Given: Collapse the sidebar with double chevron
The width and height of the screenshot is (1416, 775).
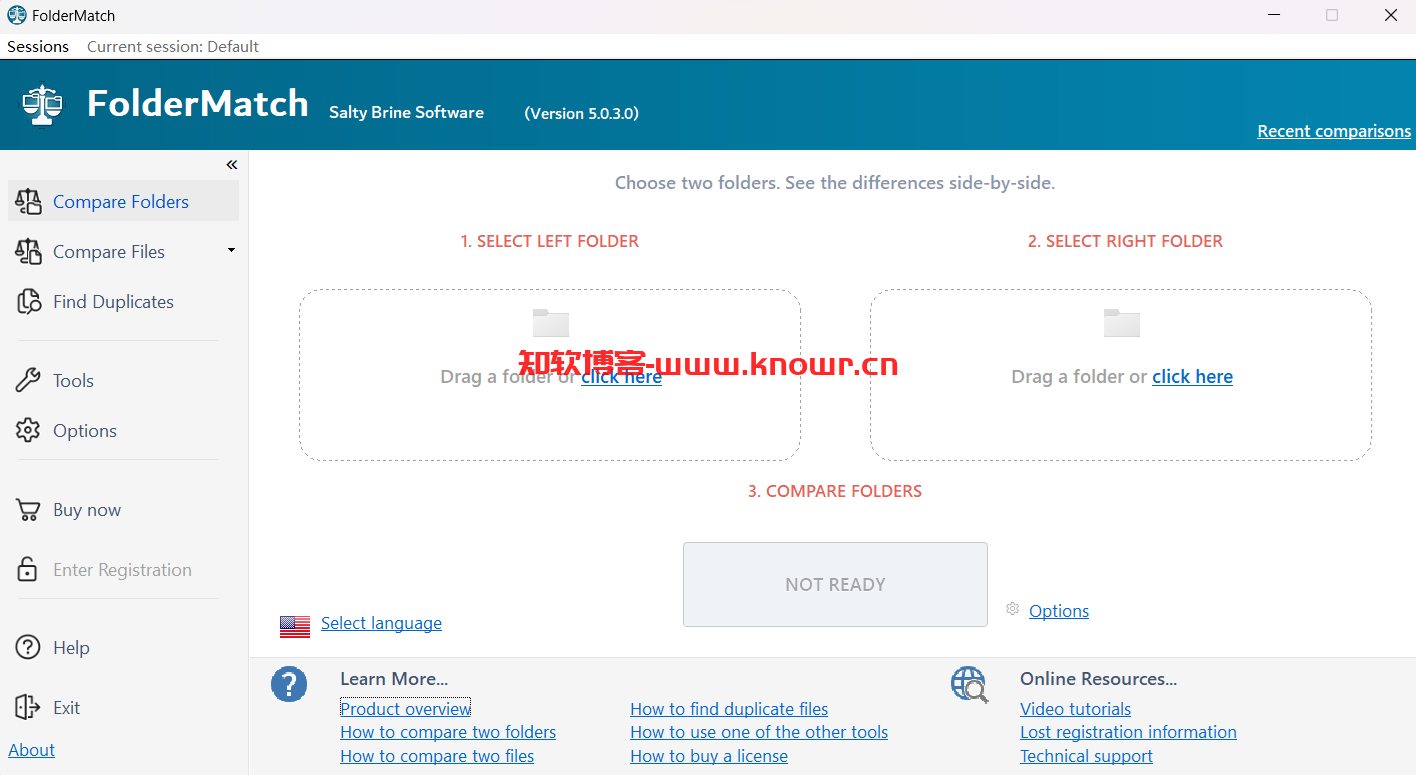Looking at the screenshot, I should pos(231,165).
